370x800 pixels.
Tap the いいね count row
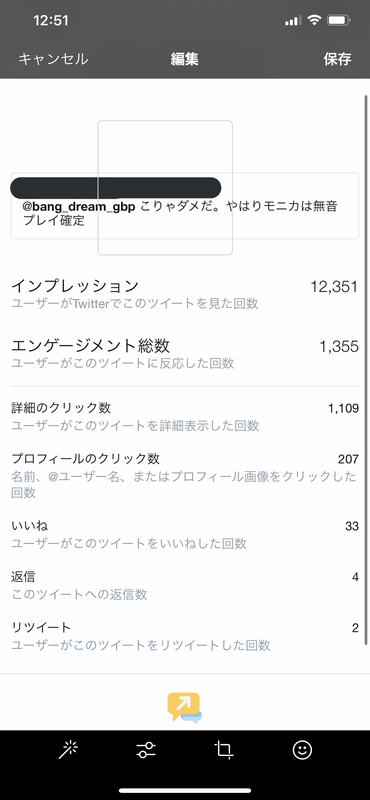click(185, 535)
